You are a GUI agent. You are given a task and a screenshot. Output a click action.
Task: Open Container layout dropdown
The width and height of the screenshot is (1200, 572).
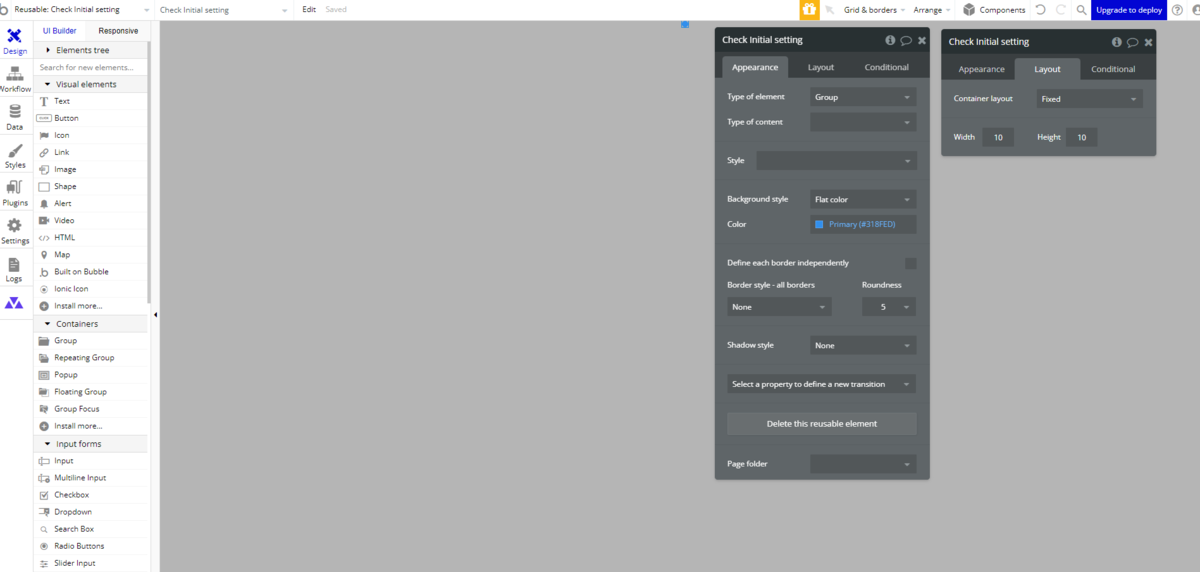[x=1088, y=99]
